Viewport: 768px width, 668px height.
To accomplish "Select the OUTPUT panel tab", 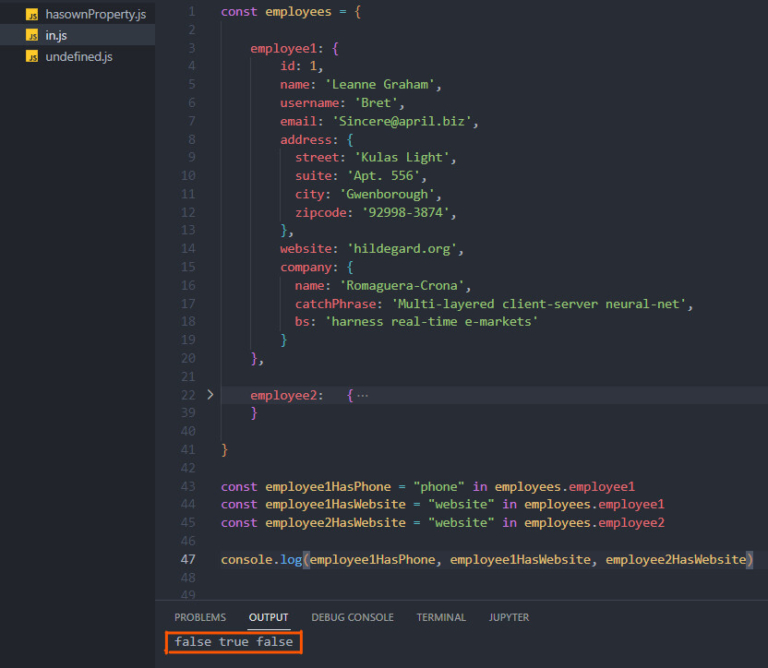I will pyautogui.click(x=269, y=617).
